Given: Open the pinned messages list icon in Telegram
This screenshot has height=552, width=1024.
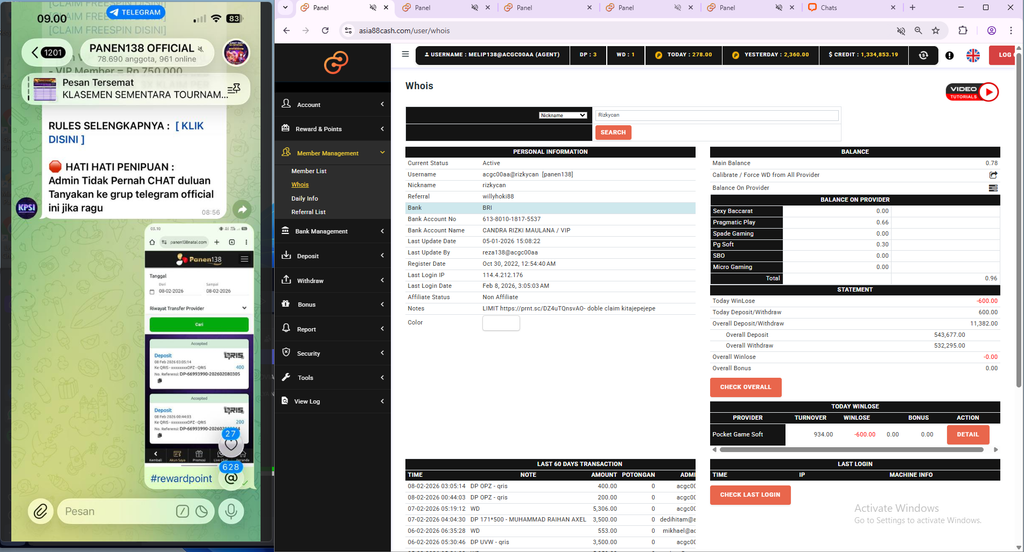Looking at the screenshot, I should point(234,89).
